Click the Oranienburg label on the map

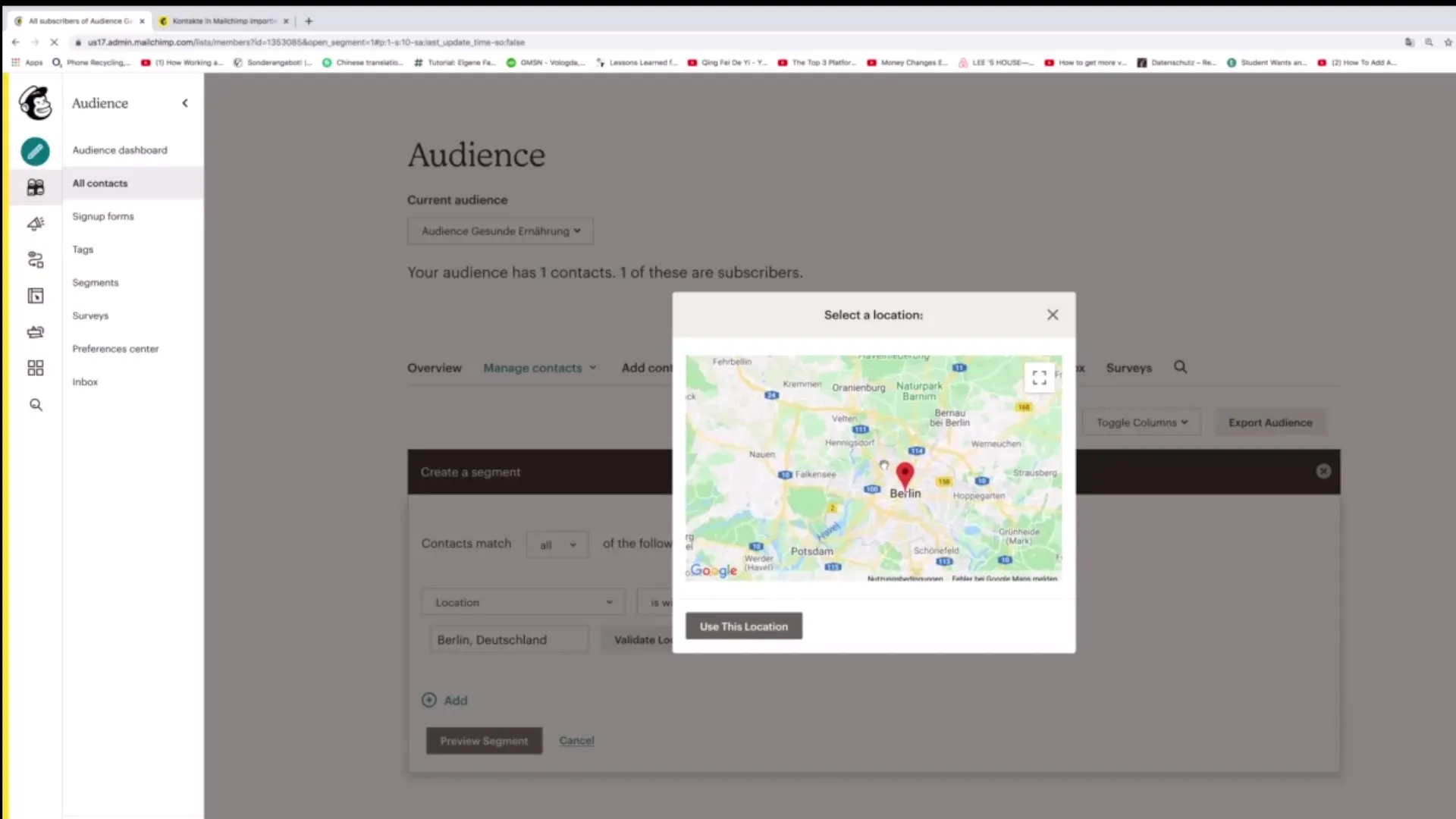click(858, 388)
